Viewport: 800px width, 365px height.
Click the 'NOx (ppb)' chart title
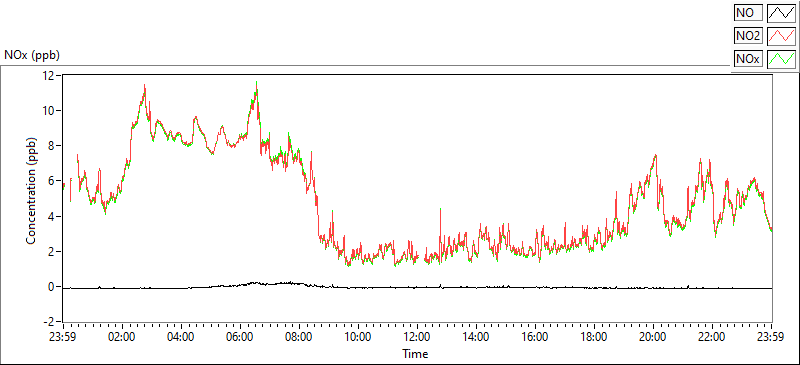pos(32,56)
